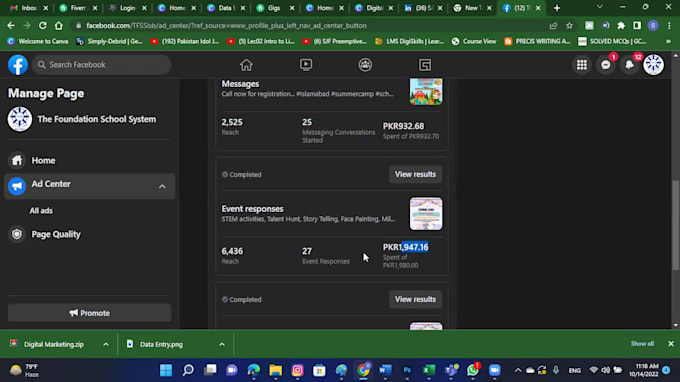Reload the page in Chrome
The height and width of the screenshot is (382, 680).
[x=42, y=26]
